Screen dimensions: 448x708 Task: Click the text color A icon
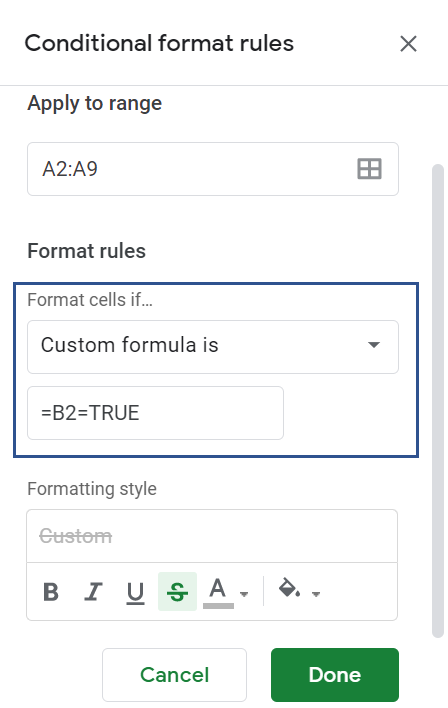(218, 592)
